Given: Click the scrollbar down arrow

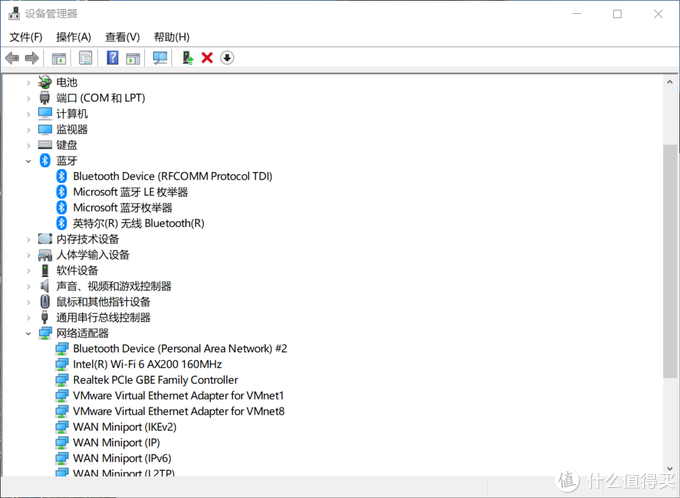Looking at the screenshot, I should click(670, 469).
